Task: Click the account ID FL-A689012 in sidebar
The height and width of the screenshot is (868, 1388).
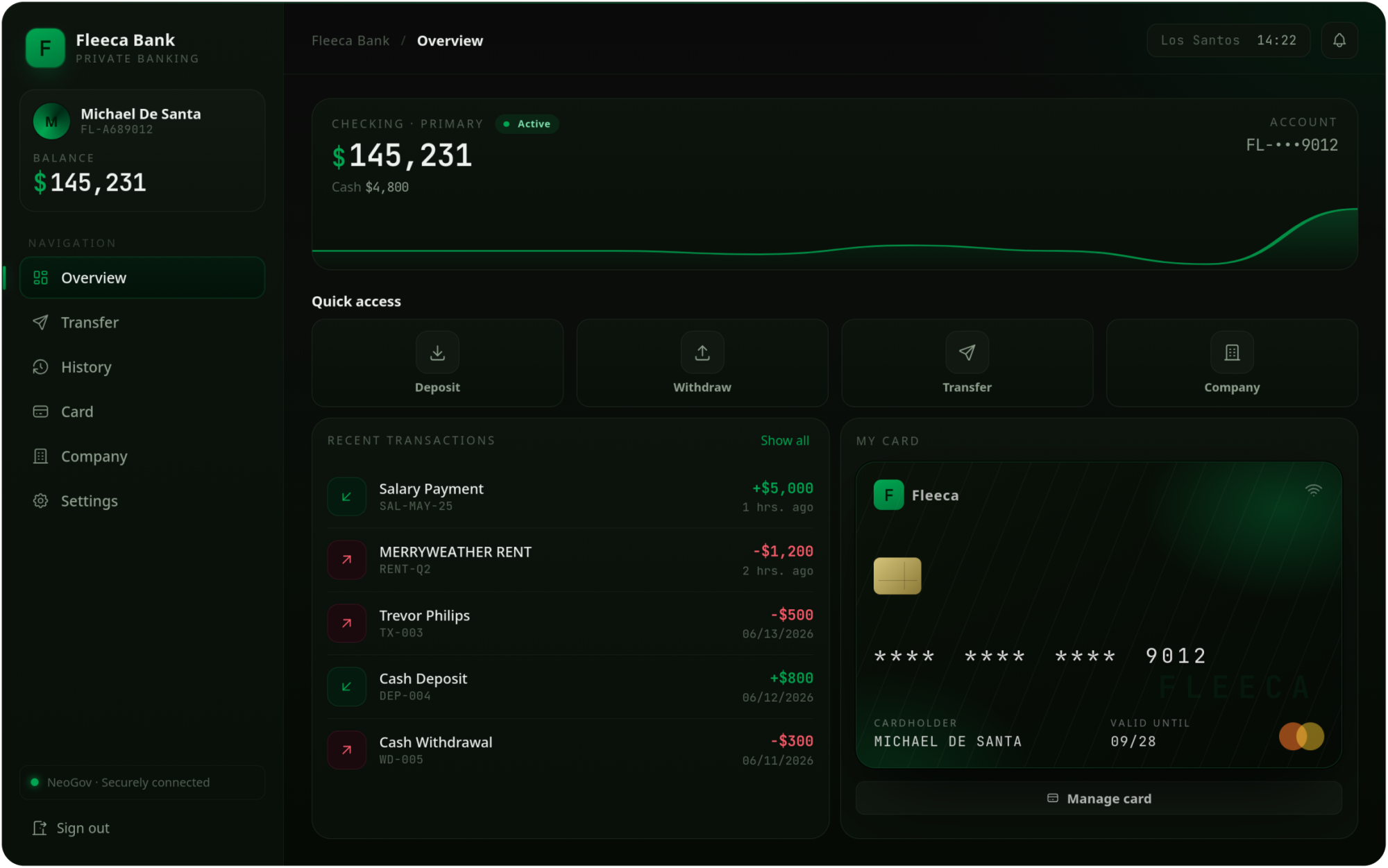Action: pos(117,130)
